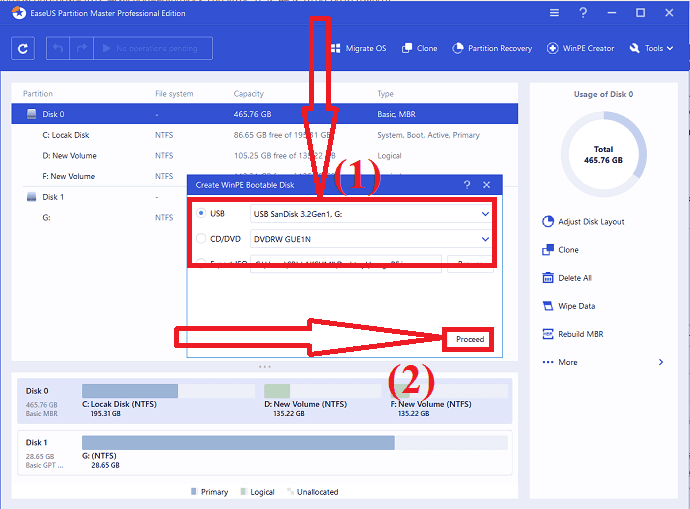Select the 'D: New Volume' partition row

click(264, 156)
